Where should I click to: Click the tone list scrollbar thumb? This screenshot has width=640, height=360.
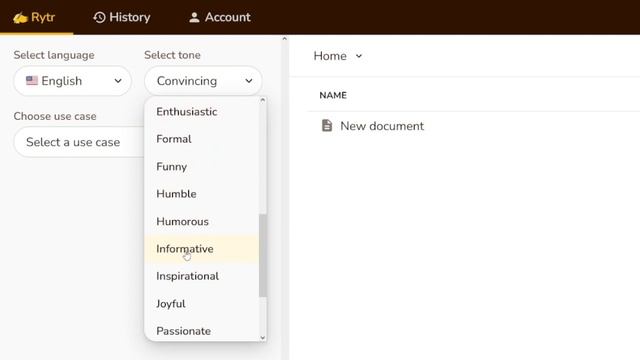pos(262,256)
